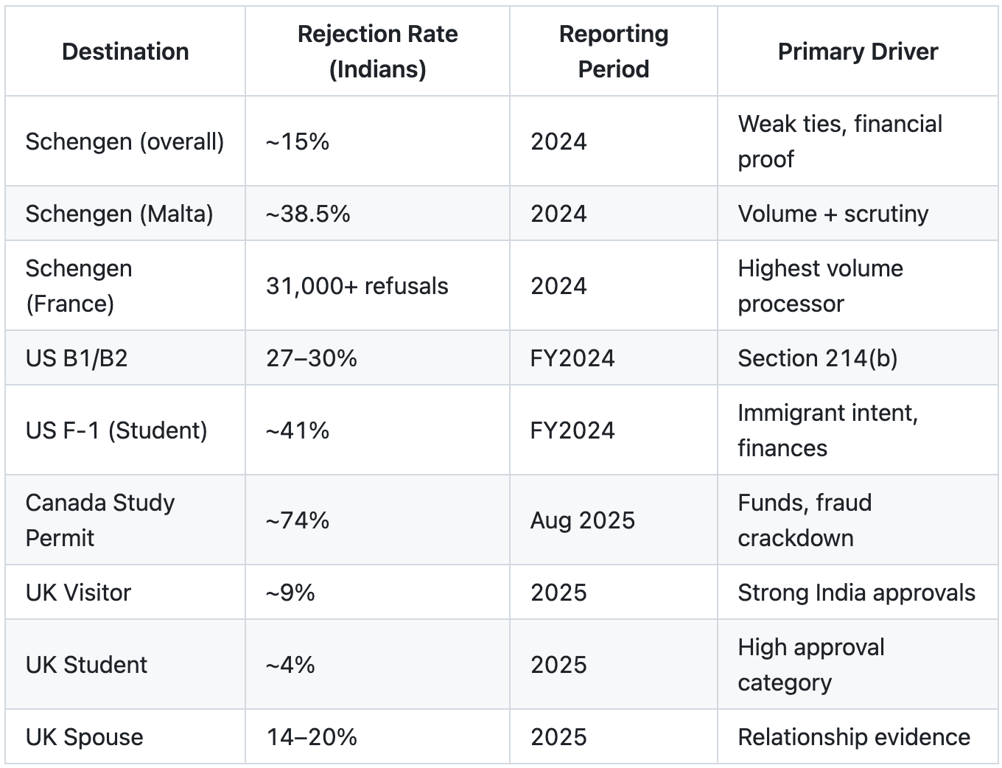Select the 14–20% rejection rate cell

point(378,737)
